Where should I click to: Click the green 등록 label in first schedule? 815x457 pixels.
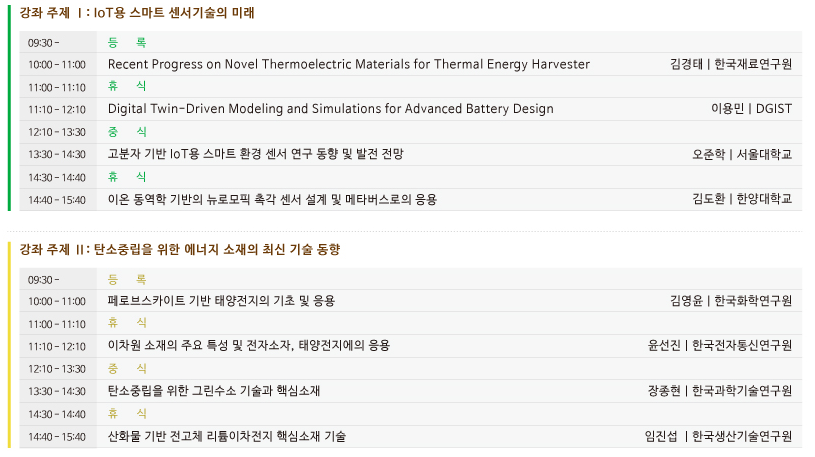127,43
